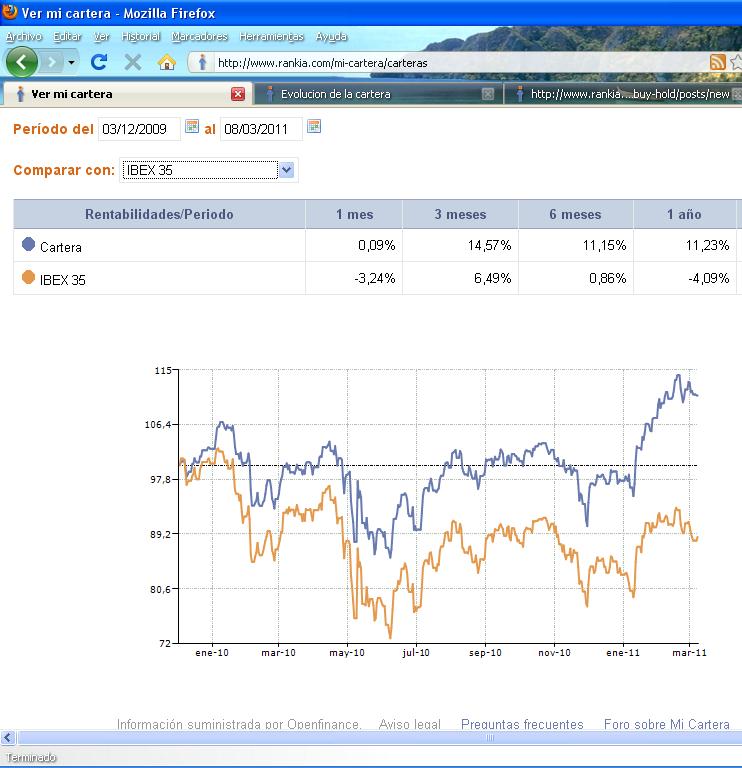Close the 'Ver mi cartera' tab
Screen dimensions: 742x768
coord(238,94)
